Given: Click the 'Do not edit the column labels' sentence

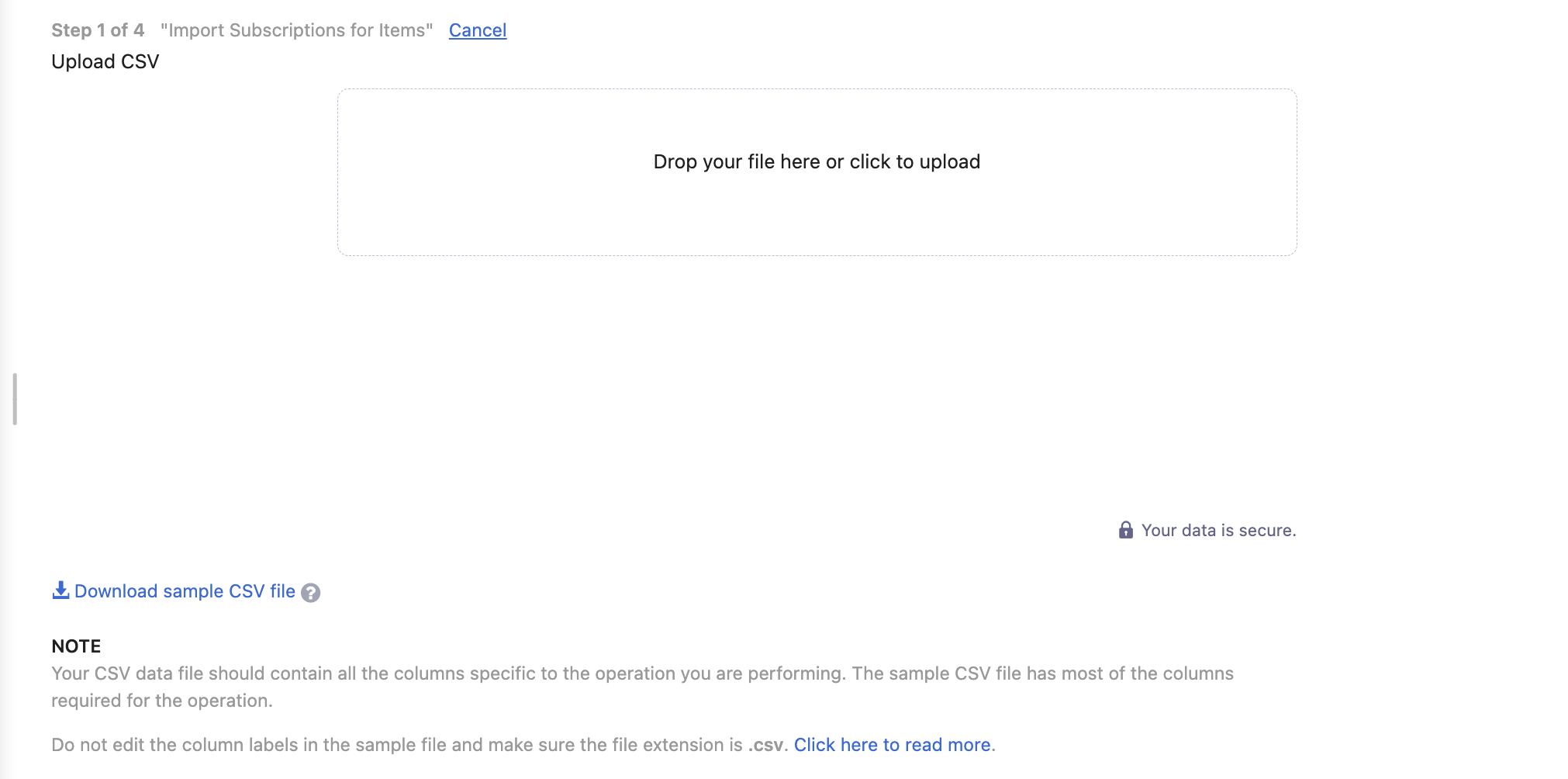Looking at the screenshot, I should pos(419,745).
